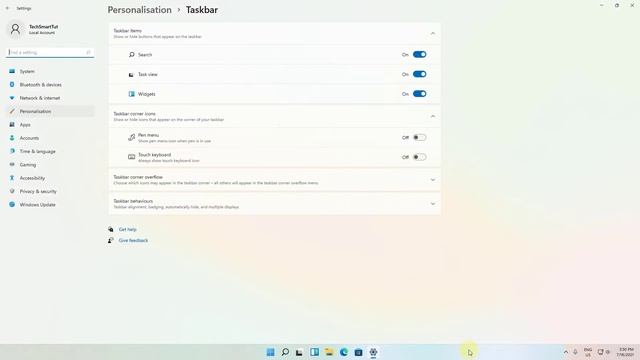The height and width of the screenshot is (360, 640).
Task: Click the microphone icon in system tray
Action: pyautogui.click(x=575, y=352)
